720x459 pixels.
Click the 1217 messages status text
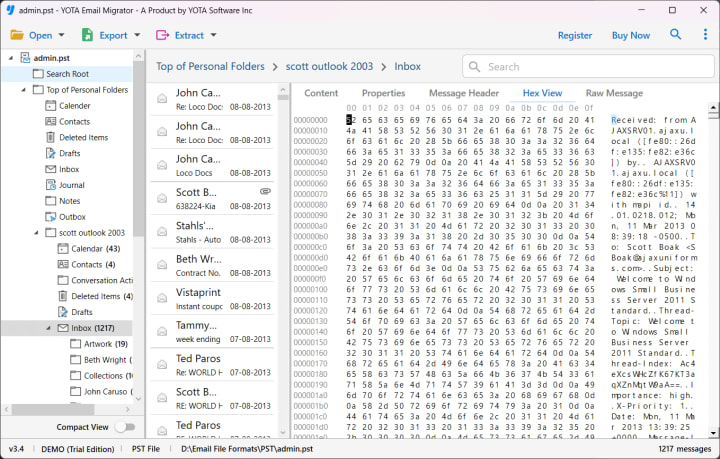[684, 449]
